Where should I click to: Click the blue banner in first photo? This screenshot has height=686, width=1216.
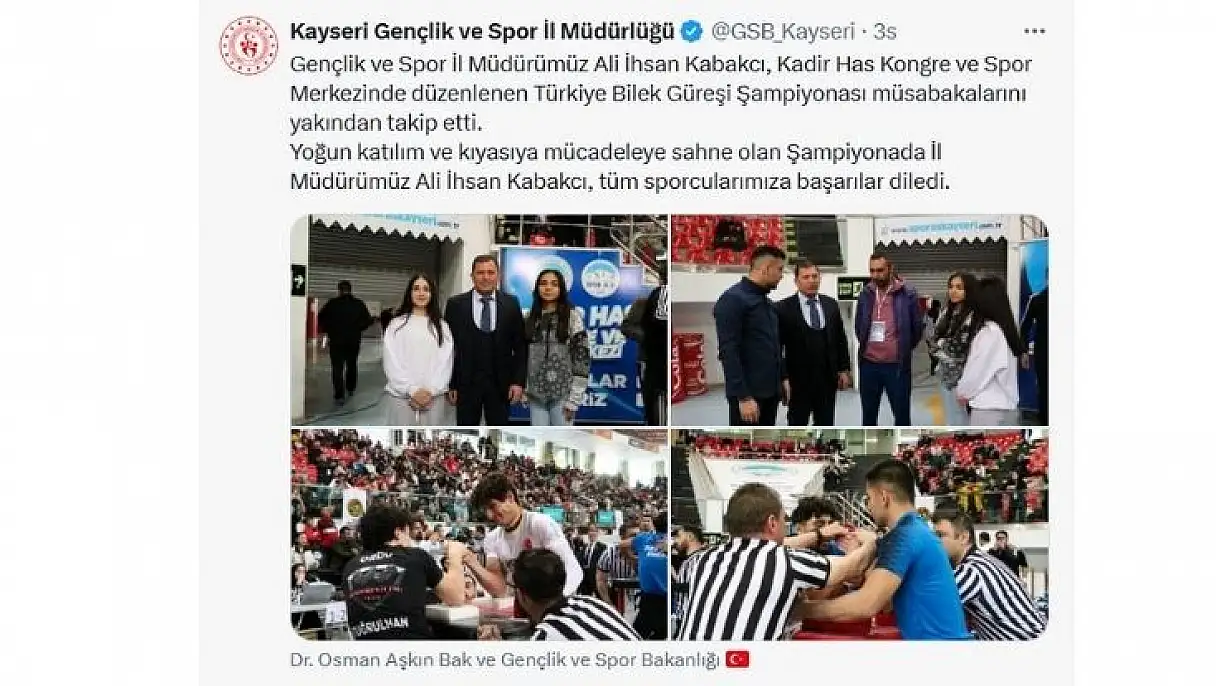click(572, 330)
